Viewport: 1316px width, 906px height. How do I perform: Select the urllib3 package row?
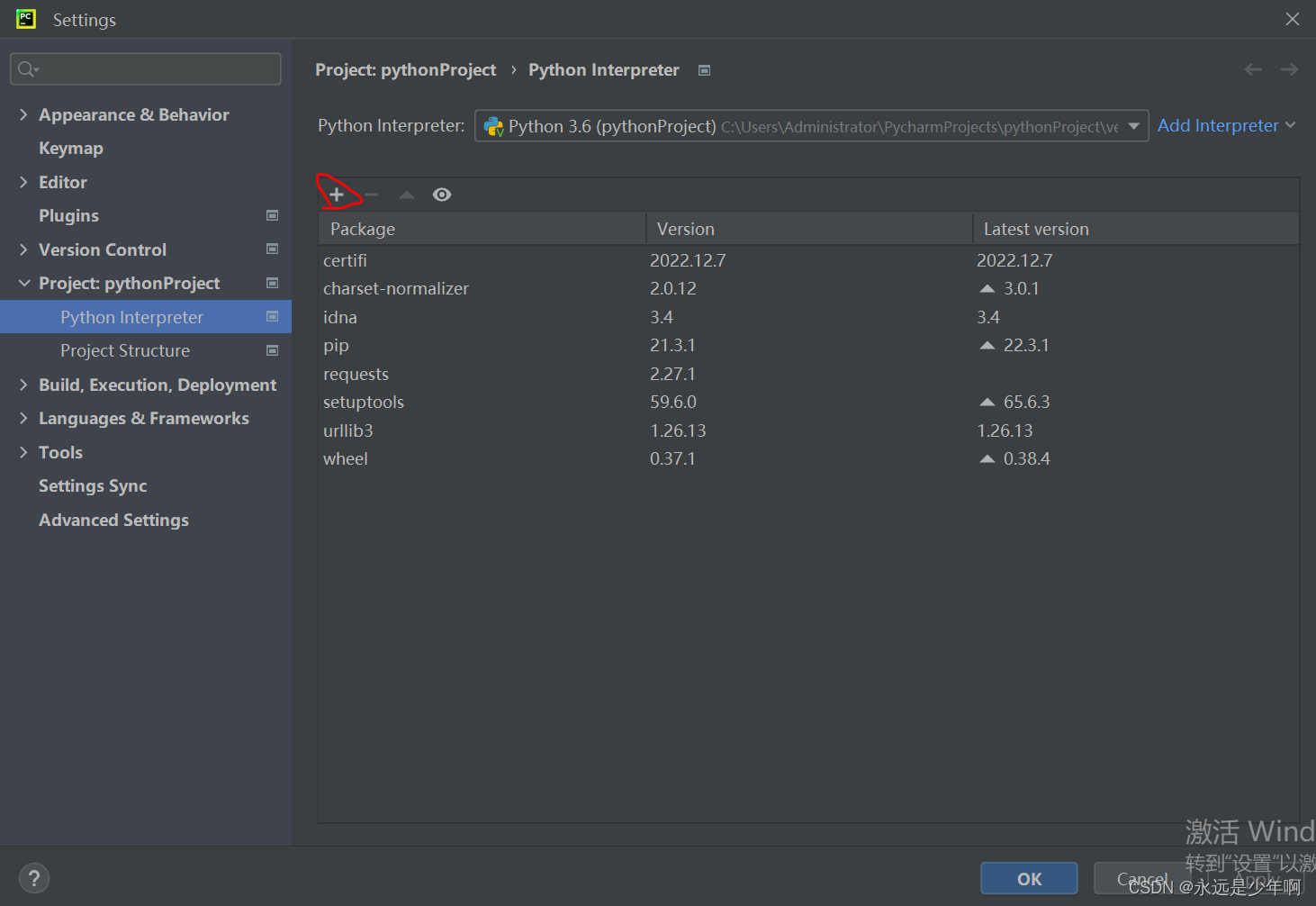pyautogui.click(x=808, y=430)
